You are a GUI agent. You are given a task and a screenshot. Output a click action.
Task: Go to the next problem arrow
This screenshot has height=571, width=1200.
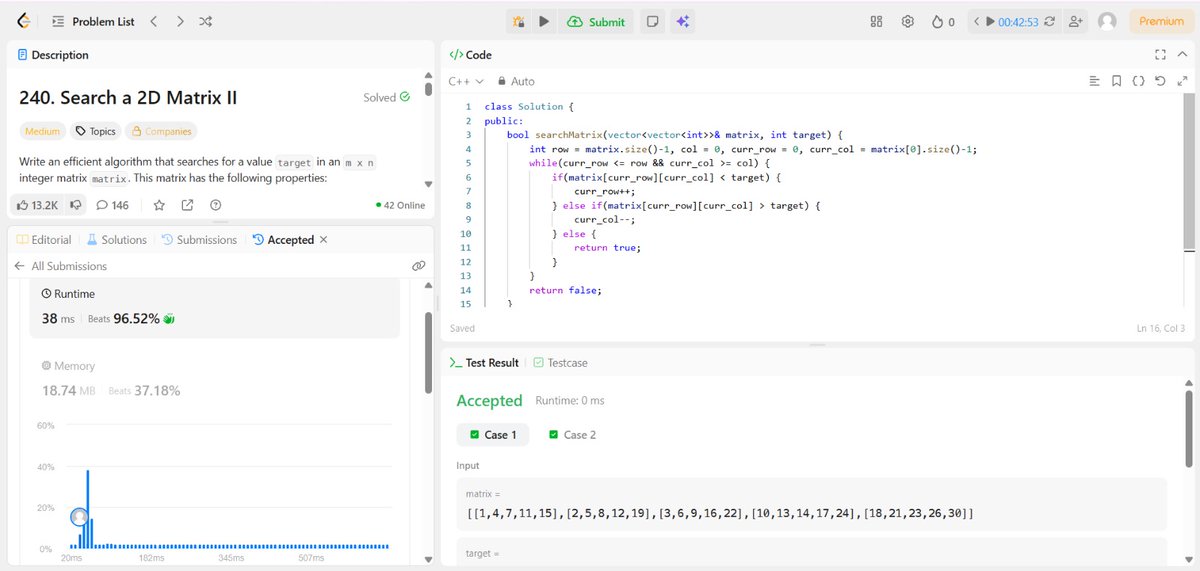click(179, 21)
